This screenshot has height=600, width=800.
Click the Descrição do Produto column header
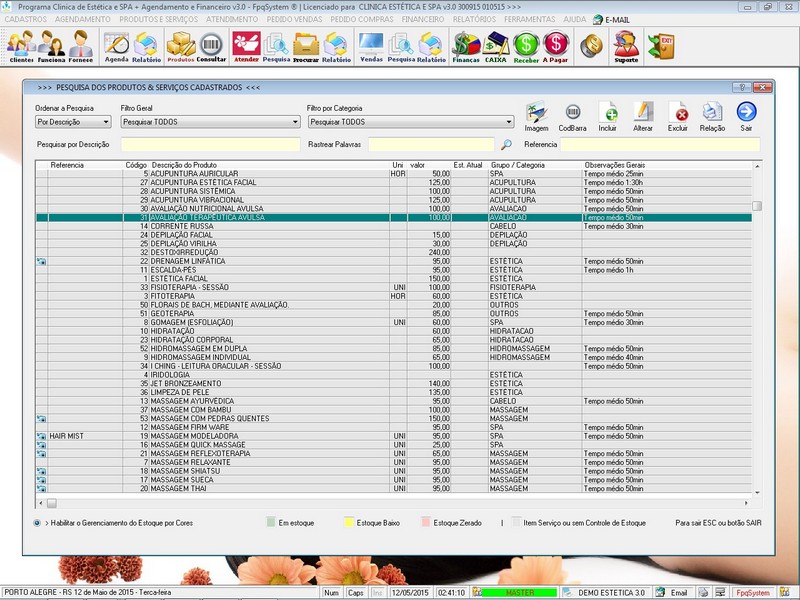click(x=184, y=165)
